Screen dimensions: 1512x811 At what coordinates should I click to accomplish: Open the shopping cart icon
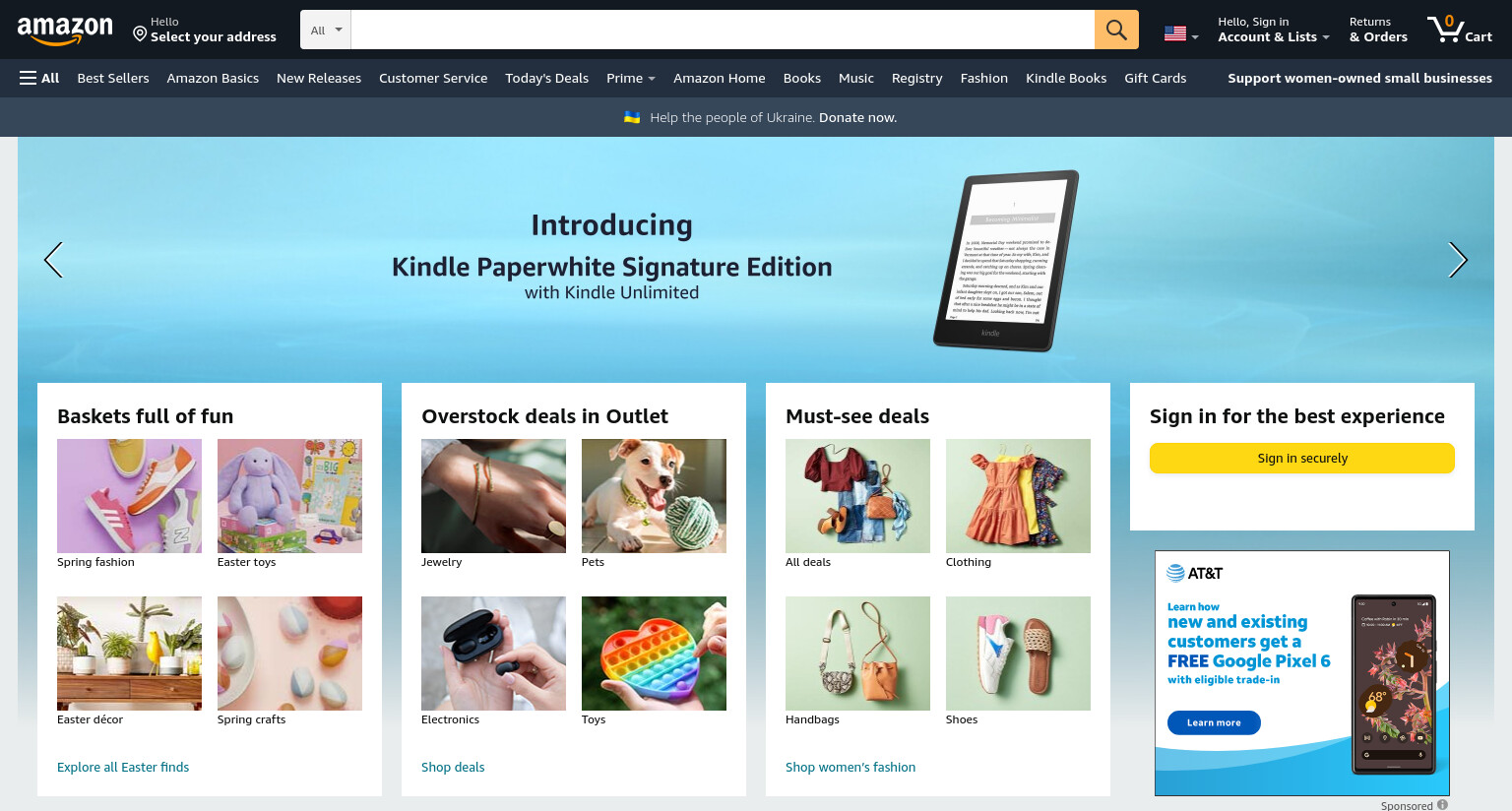pyautogui.click(x=1460, y=30)
